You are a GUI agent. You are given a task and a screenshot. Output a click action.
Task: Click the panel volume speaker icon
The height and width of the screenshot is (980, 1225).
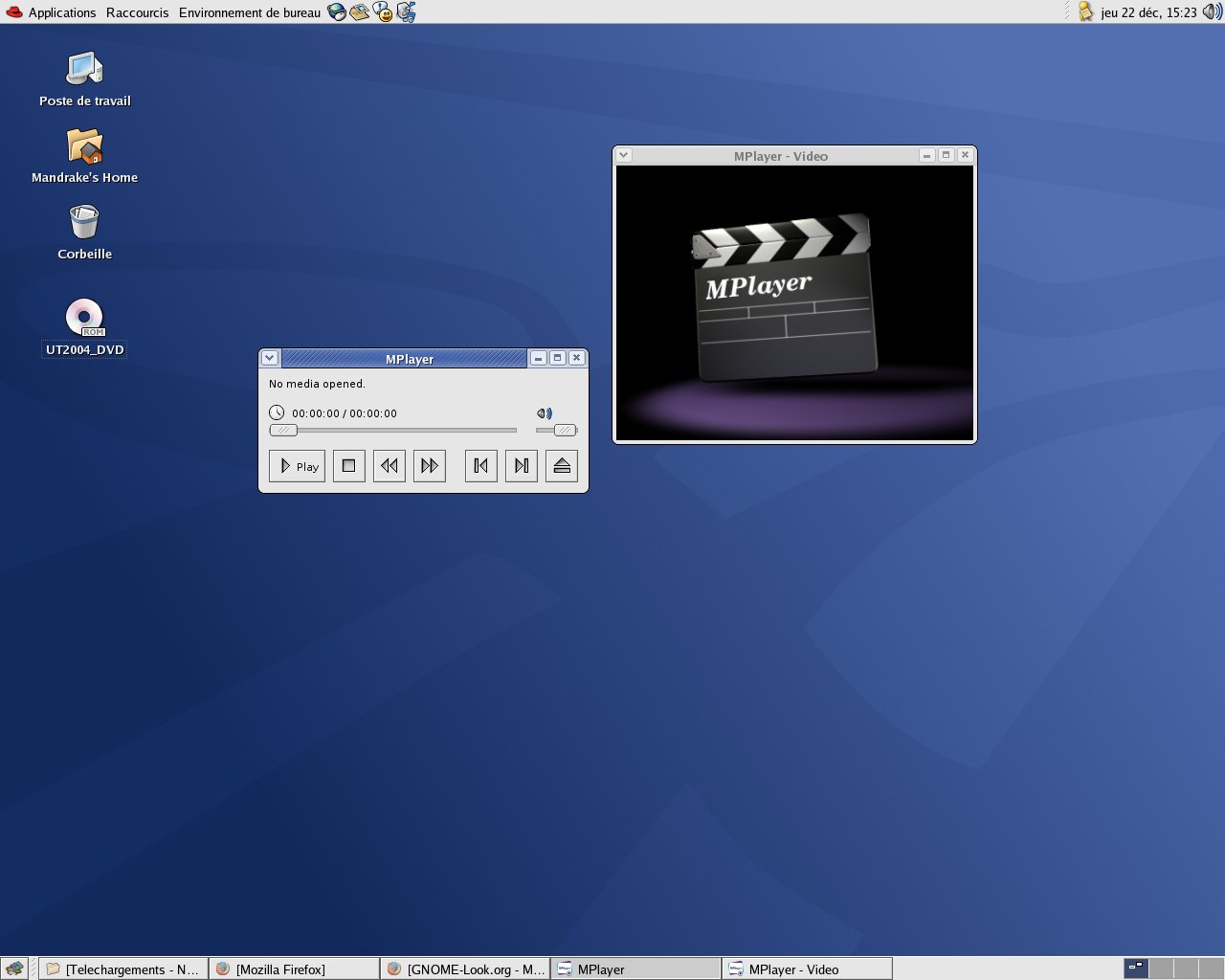pos(1212,12)
